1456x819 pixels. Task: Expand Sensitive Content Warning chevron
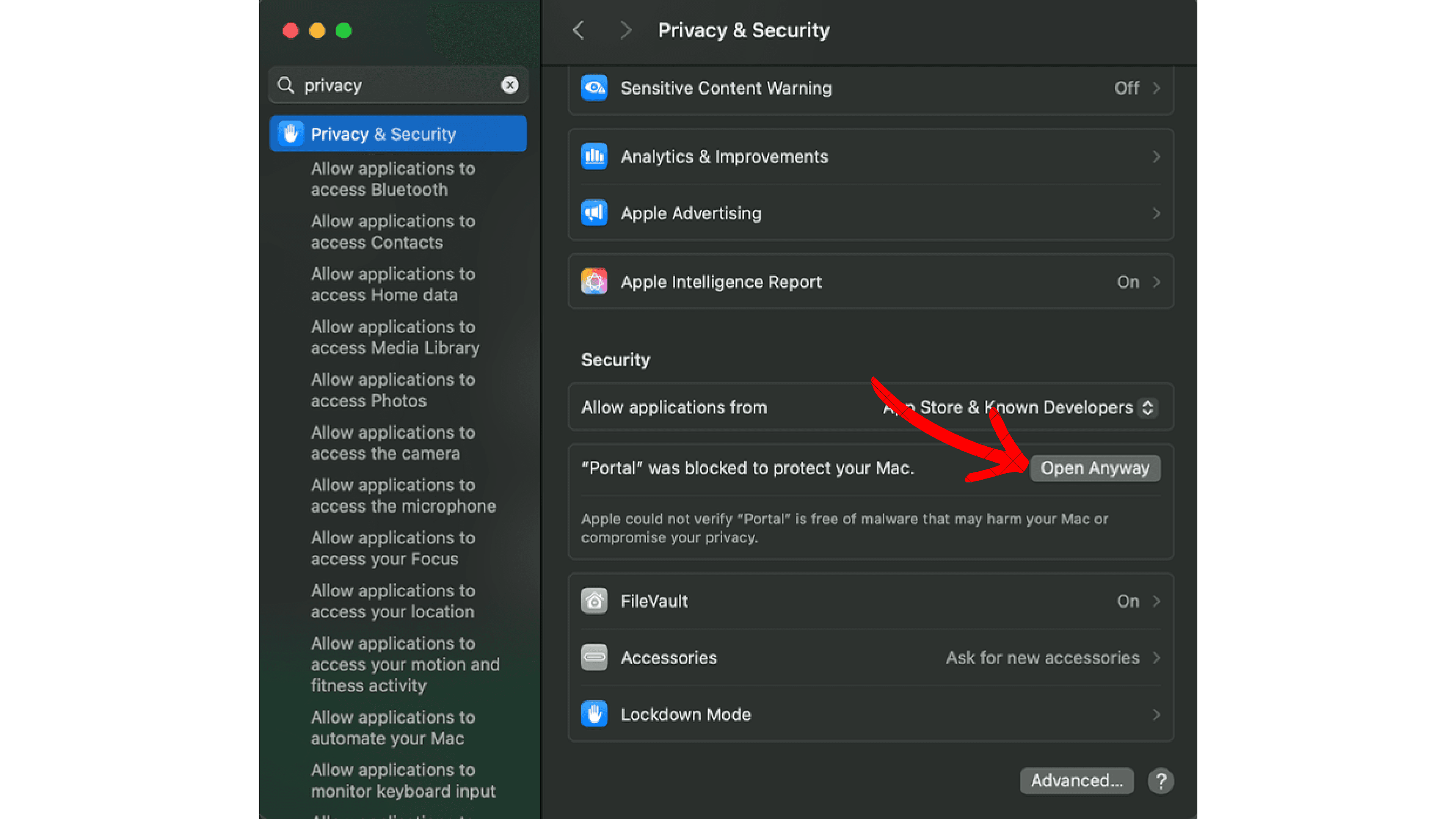[1156, 88]
